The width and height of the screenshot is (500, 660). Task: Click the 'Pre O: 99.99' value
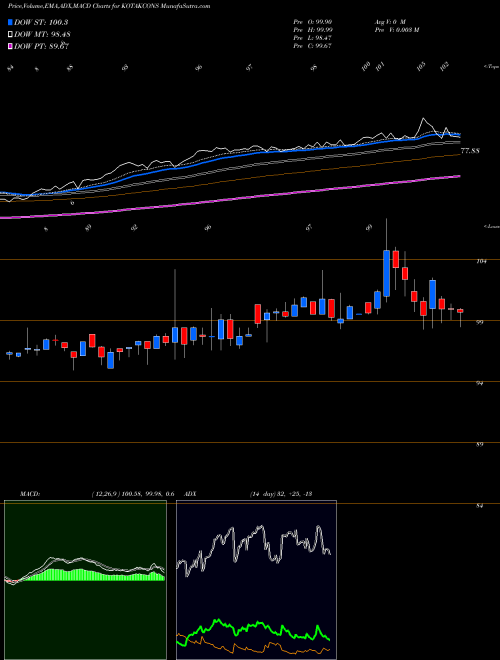[313, 21]
